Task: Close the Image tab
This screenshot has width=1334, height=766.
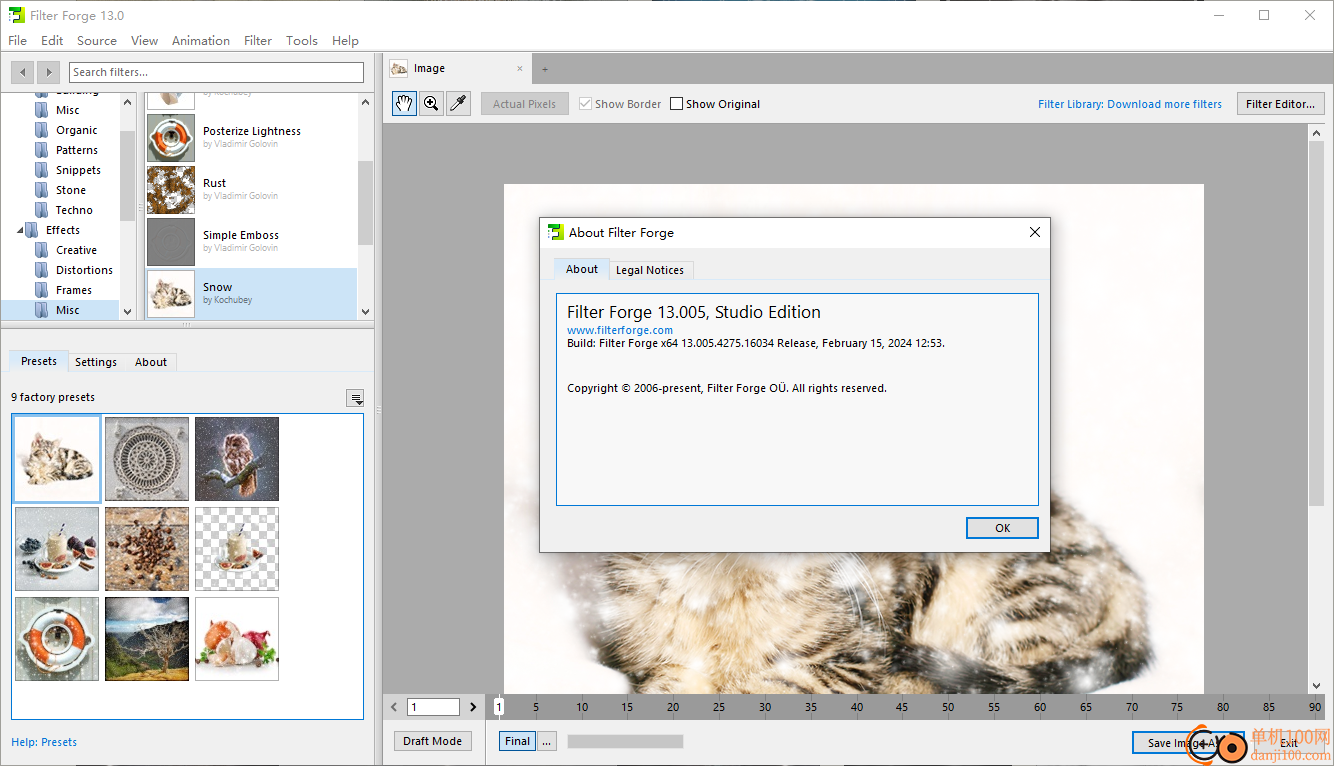Action: tap(519, 68)
